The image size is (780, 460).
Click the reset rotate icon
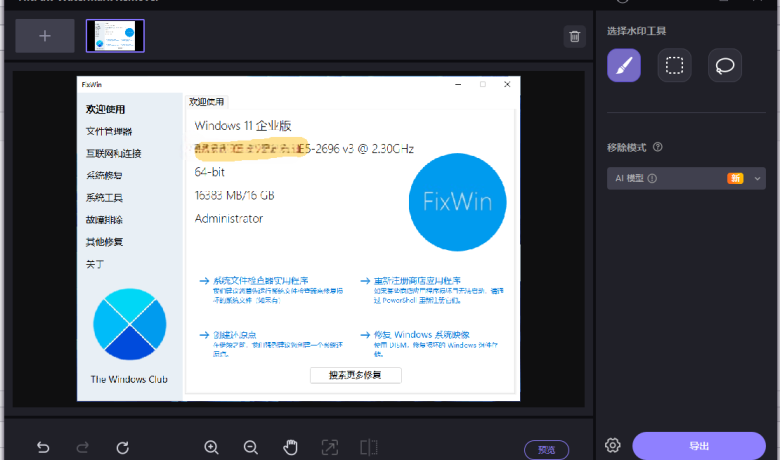coord(122,448)
